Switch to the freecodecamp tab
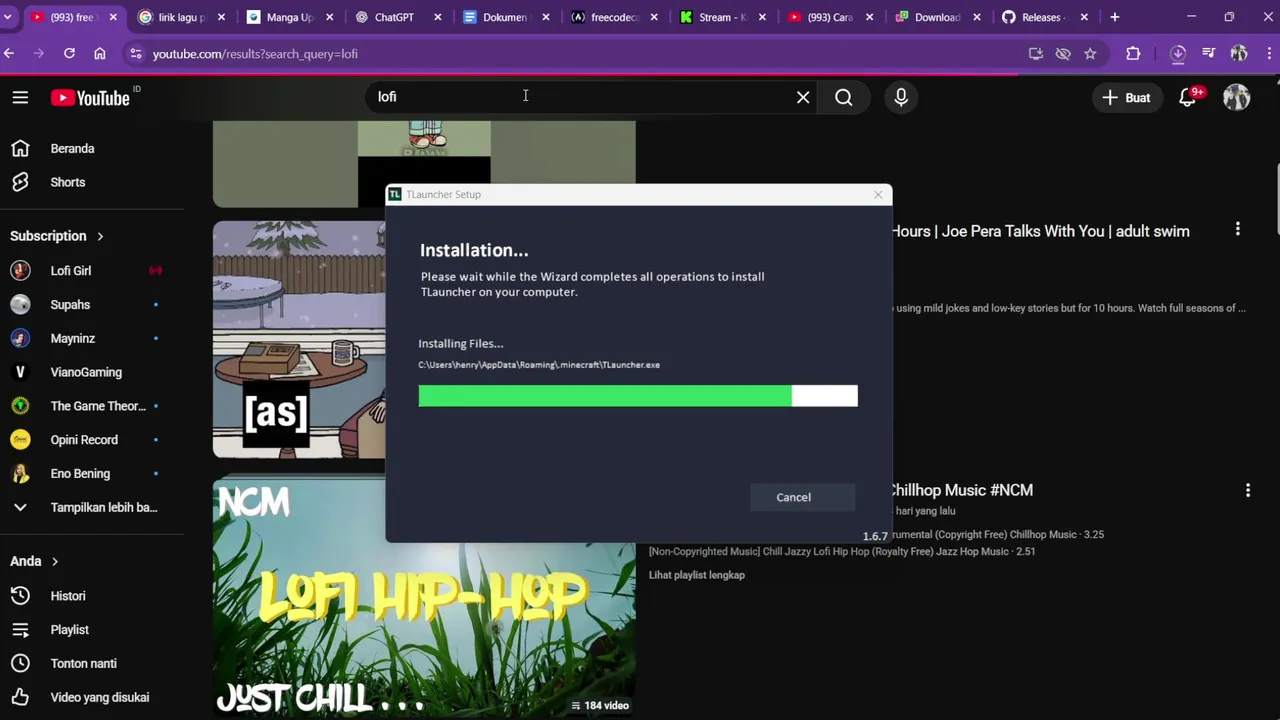This screenshot has width=1280, height=720. click(612, 17)
